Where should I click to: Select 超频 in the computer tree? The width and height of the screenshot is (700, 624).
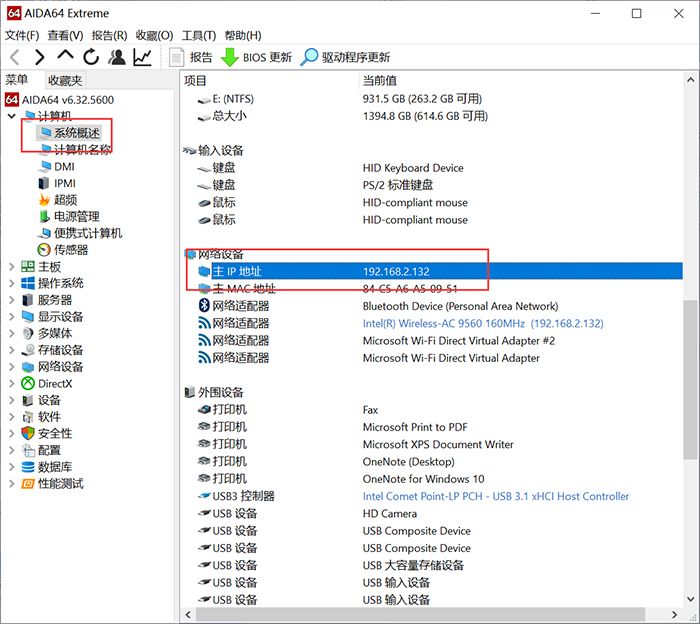(65, 200)
